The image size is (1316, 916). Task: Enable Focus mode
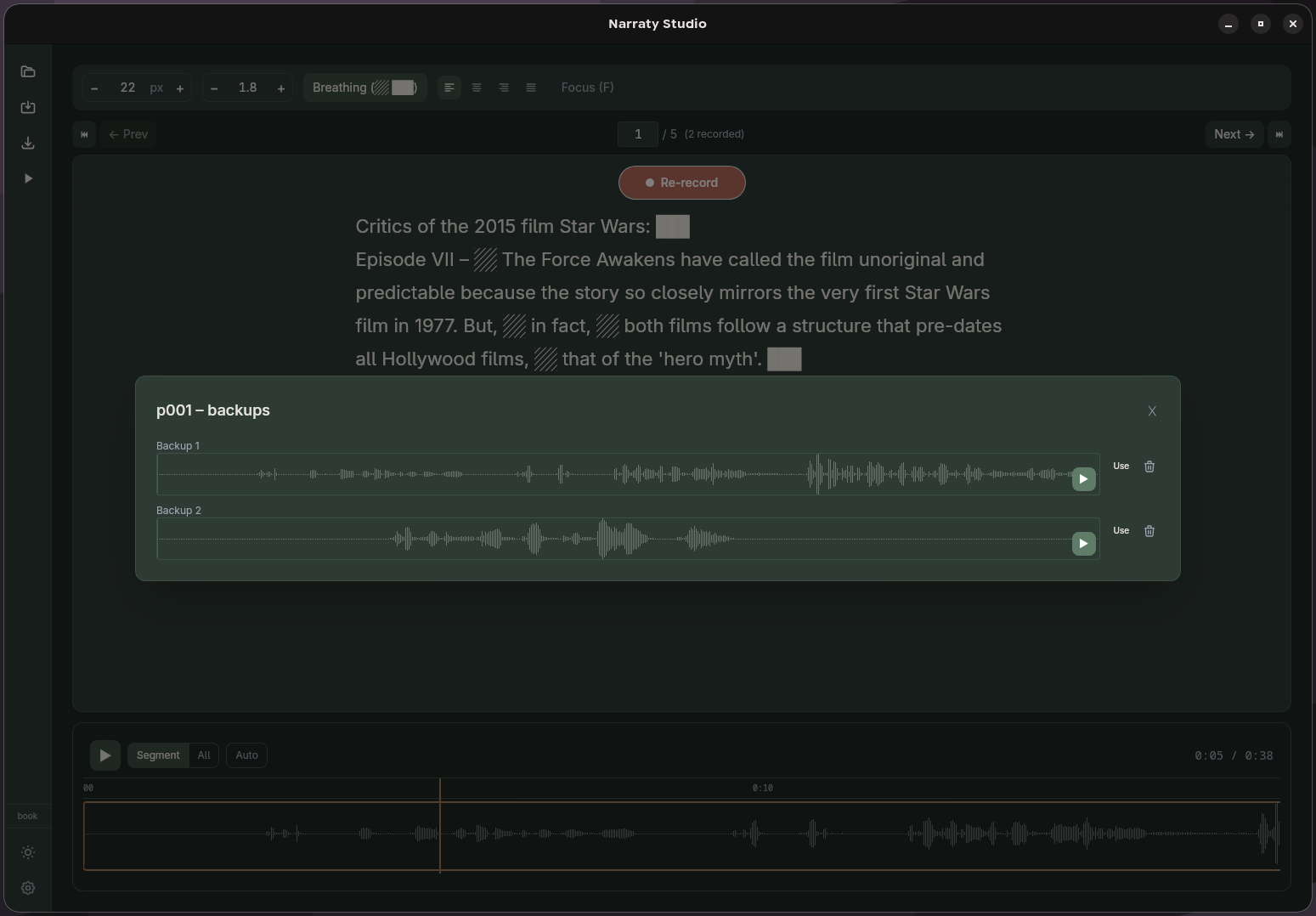click(587, 88)
